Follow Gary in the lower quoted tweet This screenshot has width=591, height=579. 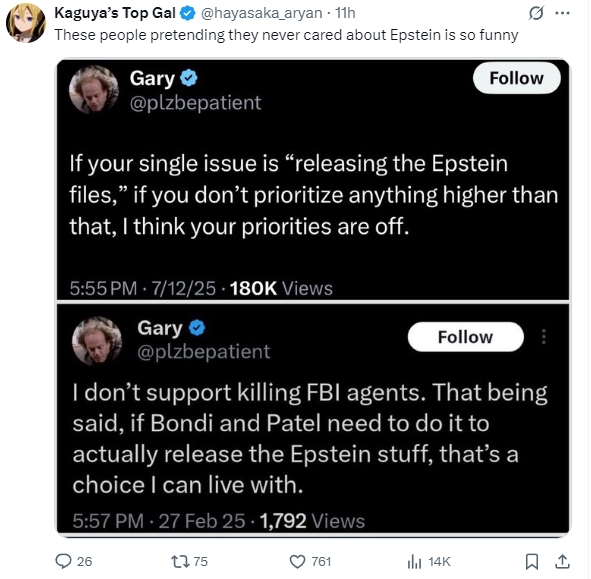(465, 337)
